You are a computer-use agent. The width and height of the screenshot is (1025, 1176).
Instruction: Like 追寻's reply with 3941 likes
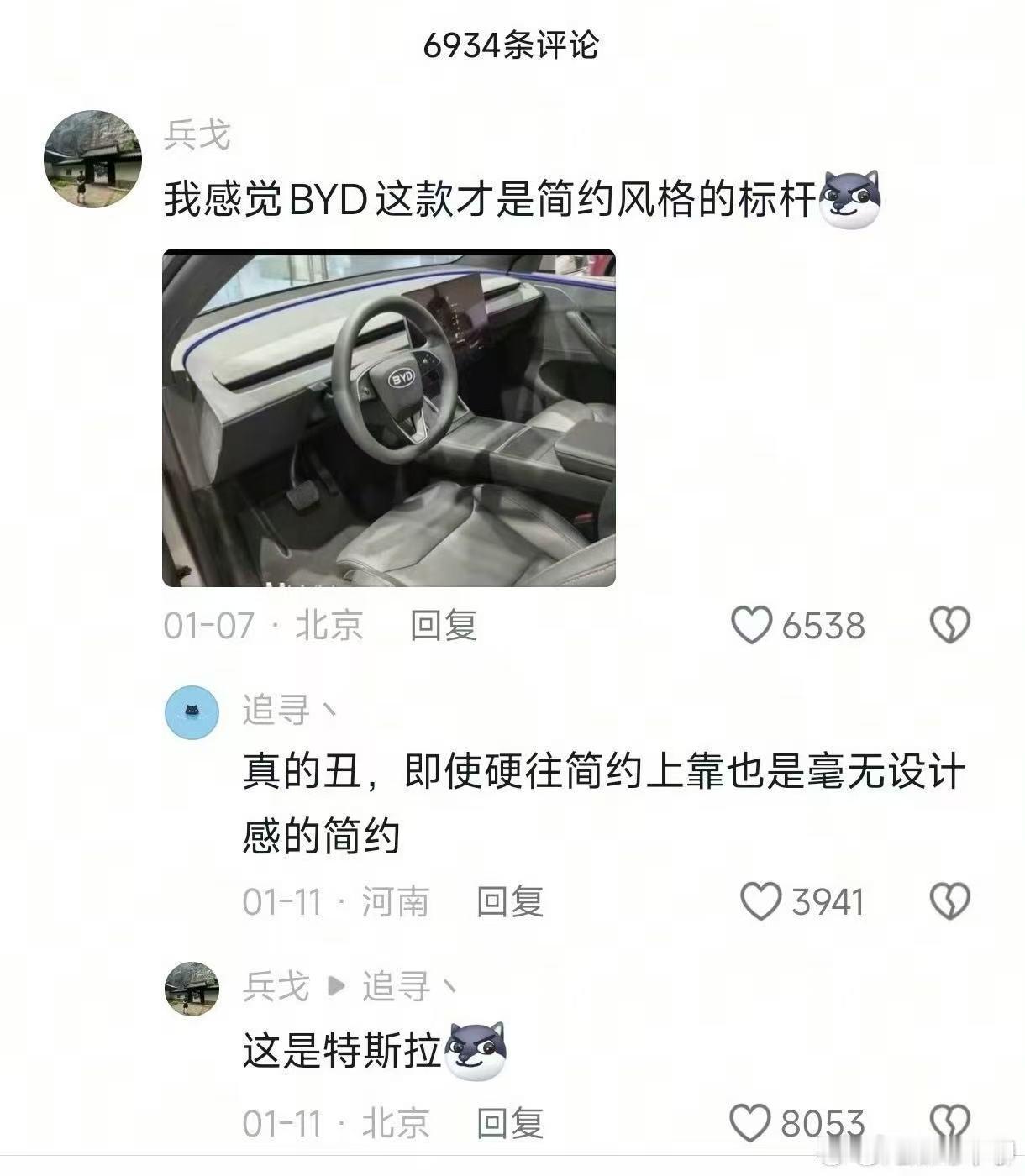(760, 901)
